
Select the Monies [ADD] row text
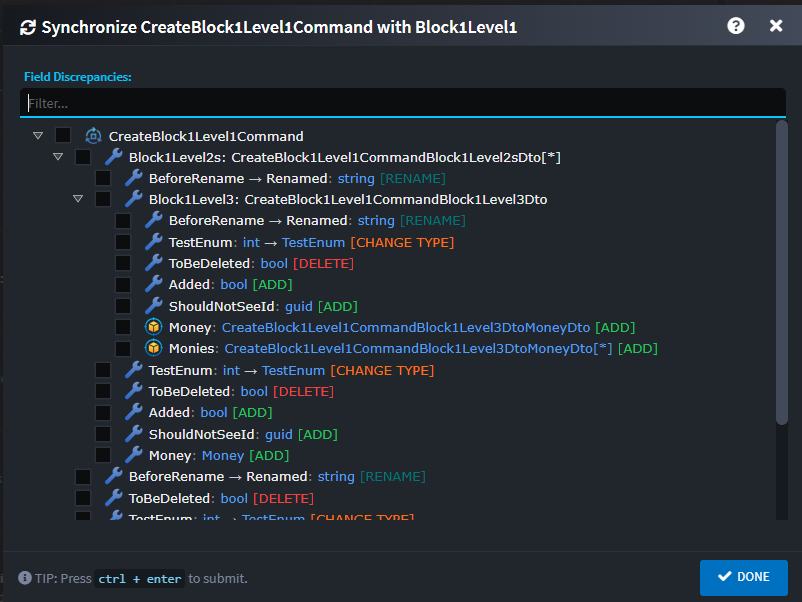click(413, 348)
